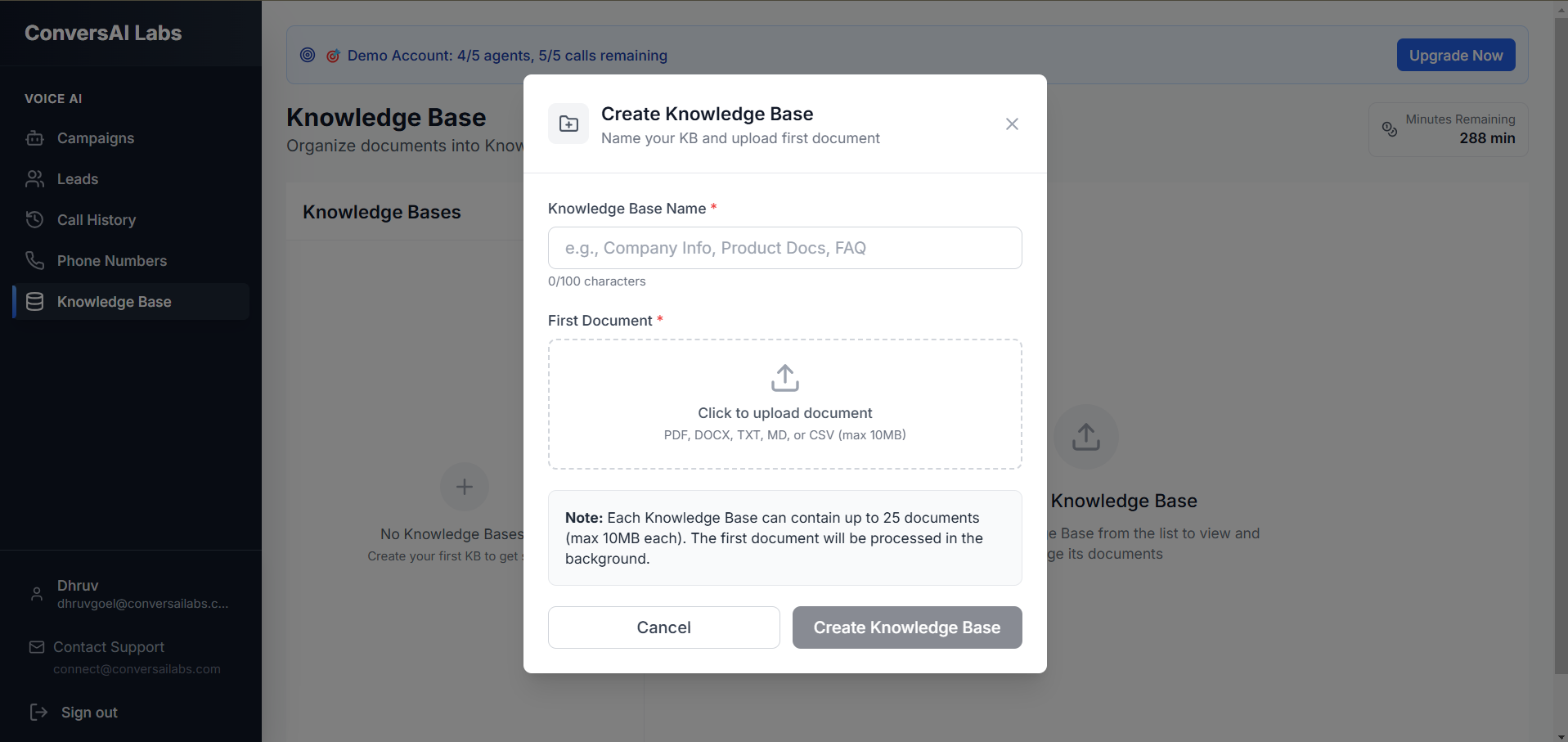1568x742 pixels.
Task: Focus the Knowledge Base Name field
Action: pos(785,248)
